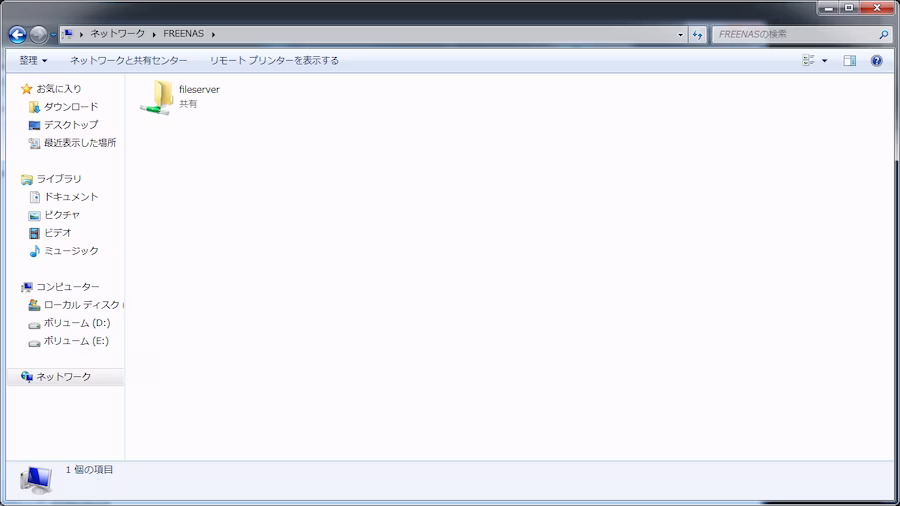The image size is (900, 506).
Task: Open the address bar previous locations dropdown
Action: tap(681, 34)
